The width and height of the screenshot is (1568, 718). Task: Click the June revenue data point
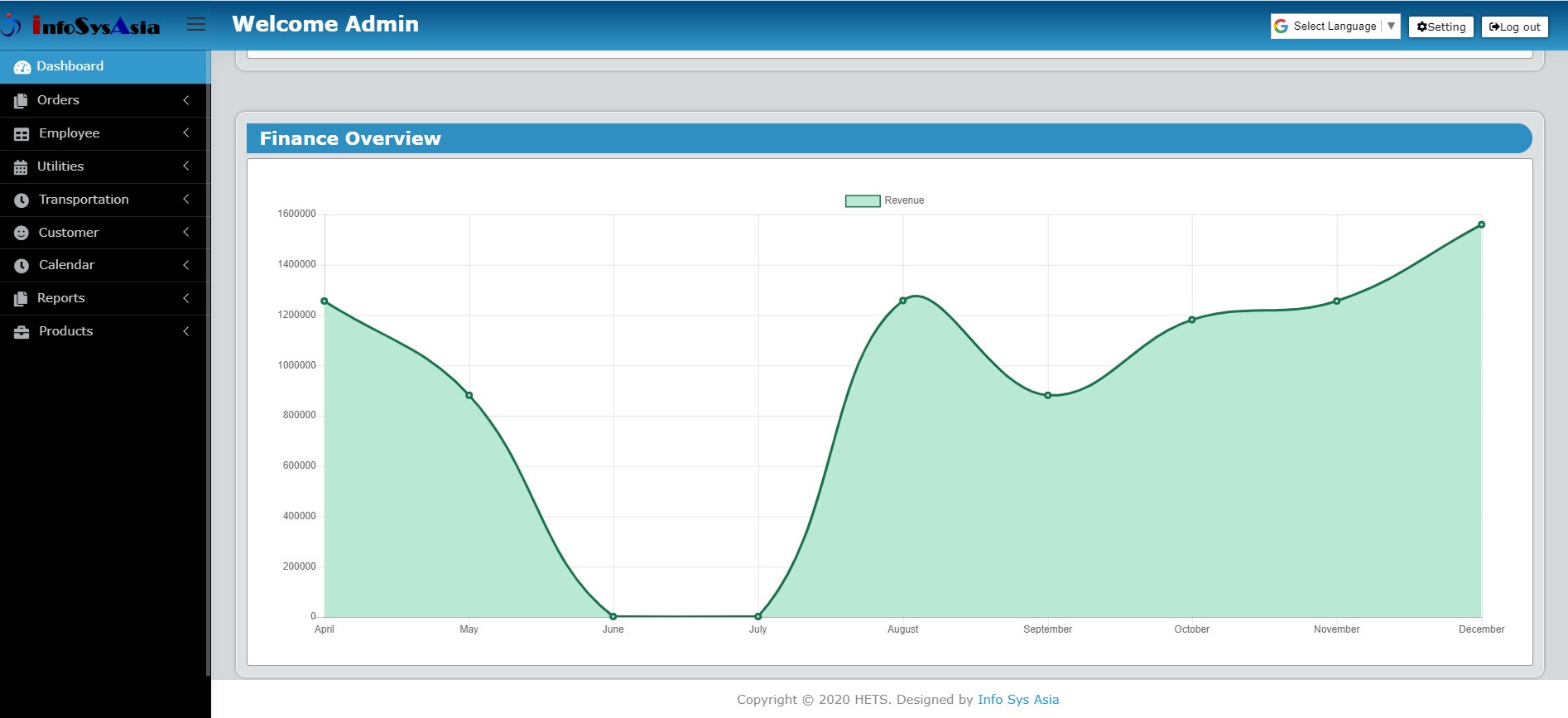613,616
